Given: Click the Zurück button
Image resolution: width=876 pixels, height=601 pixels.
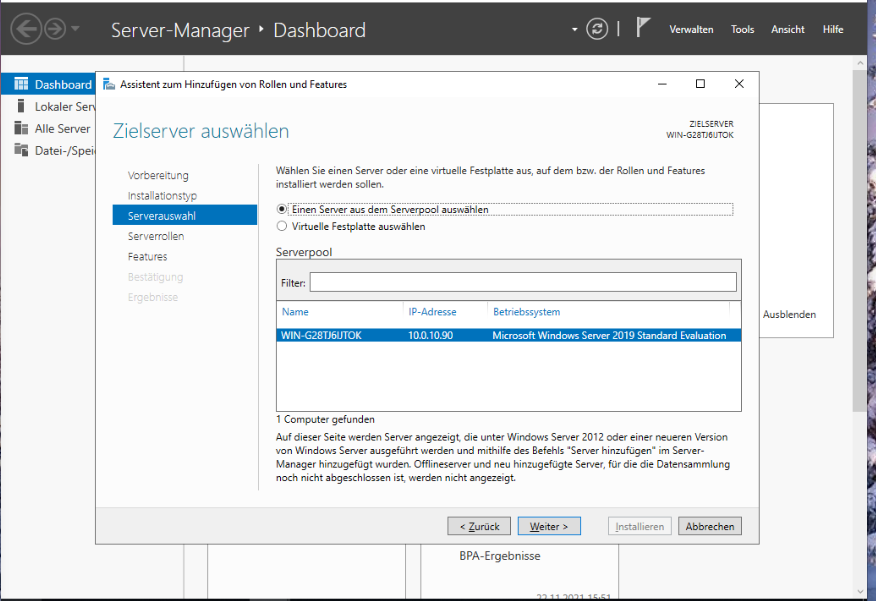Looking at the screenshot, I should pos(479,526).
